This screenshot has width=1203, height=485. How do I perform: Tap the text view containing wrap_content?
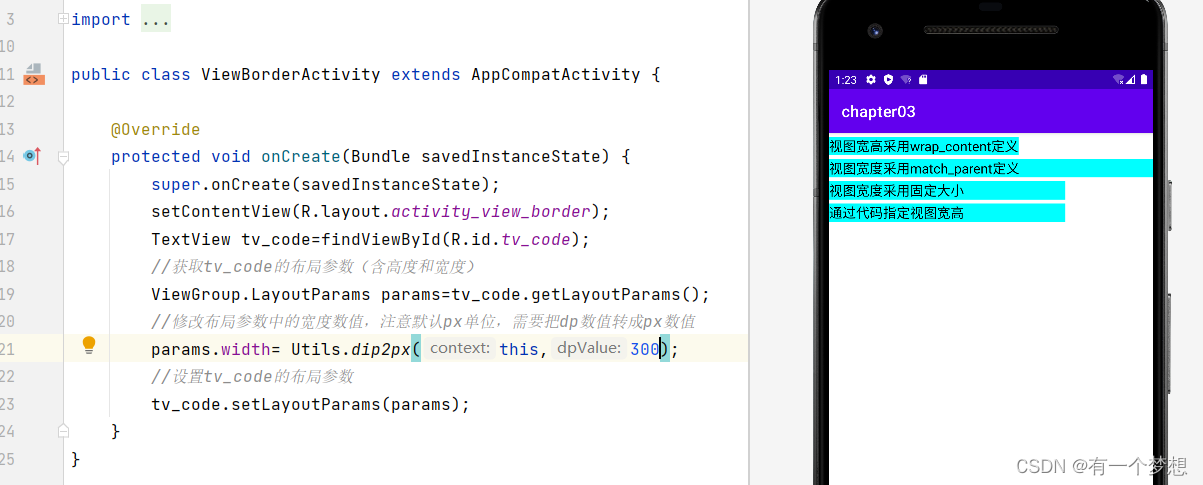pyautogui.click(x=924, y=146)
